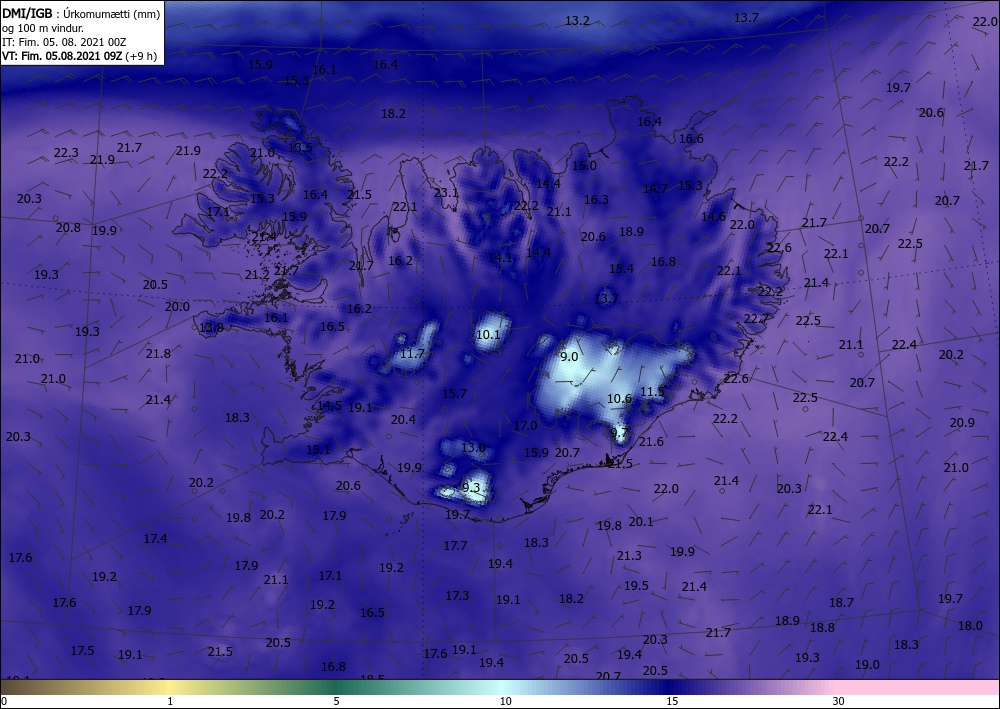1000x709 pixels.
Task: Click the map value "11.5"
Action: (x=652, y=391)
